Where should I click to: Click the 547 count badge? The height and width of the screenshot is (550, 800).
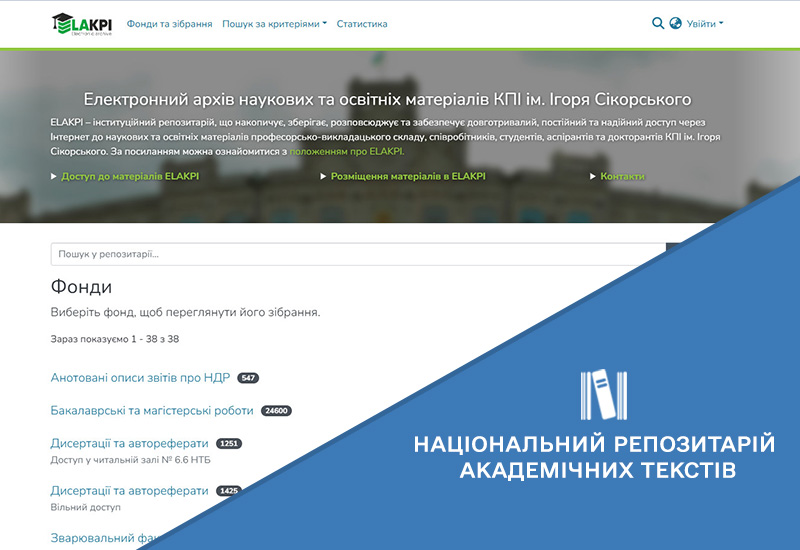[x=248, y=378]
